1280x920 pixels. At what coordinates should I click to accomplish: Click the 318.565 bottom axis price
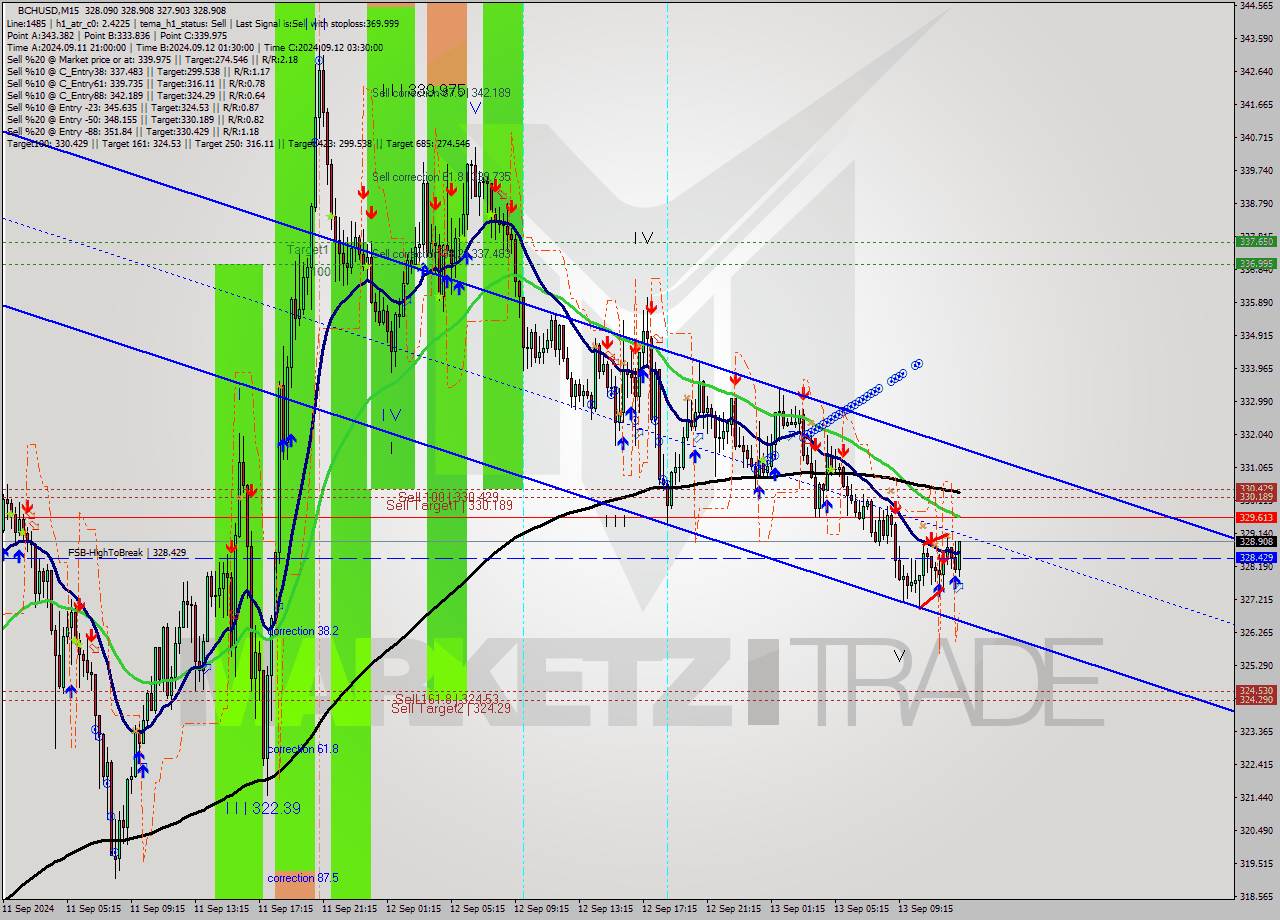tap(1255, 896)
